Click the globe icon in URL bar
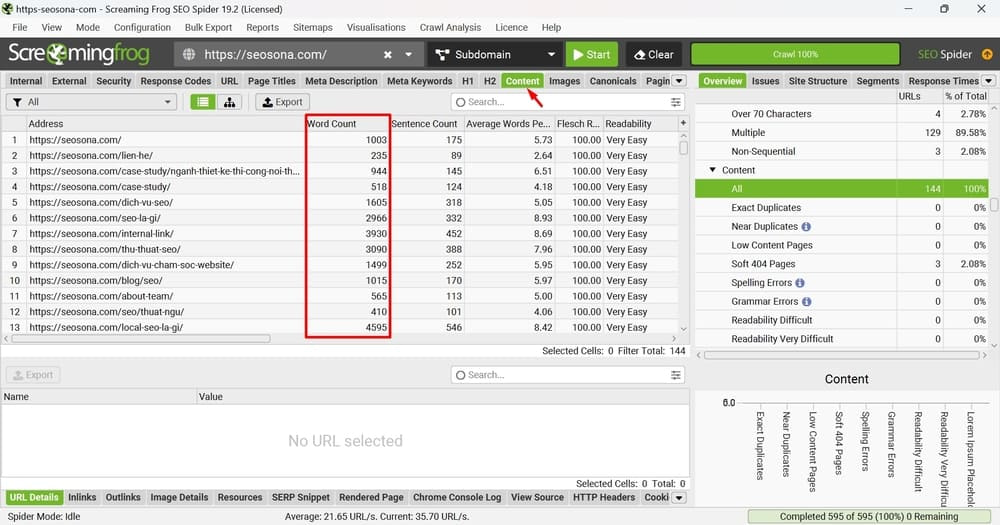This screenshot has height=525, width=1000. click(x=189, y=55)
